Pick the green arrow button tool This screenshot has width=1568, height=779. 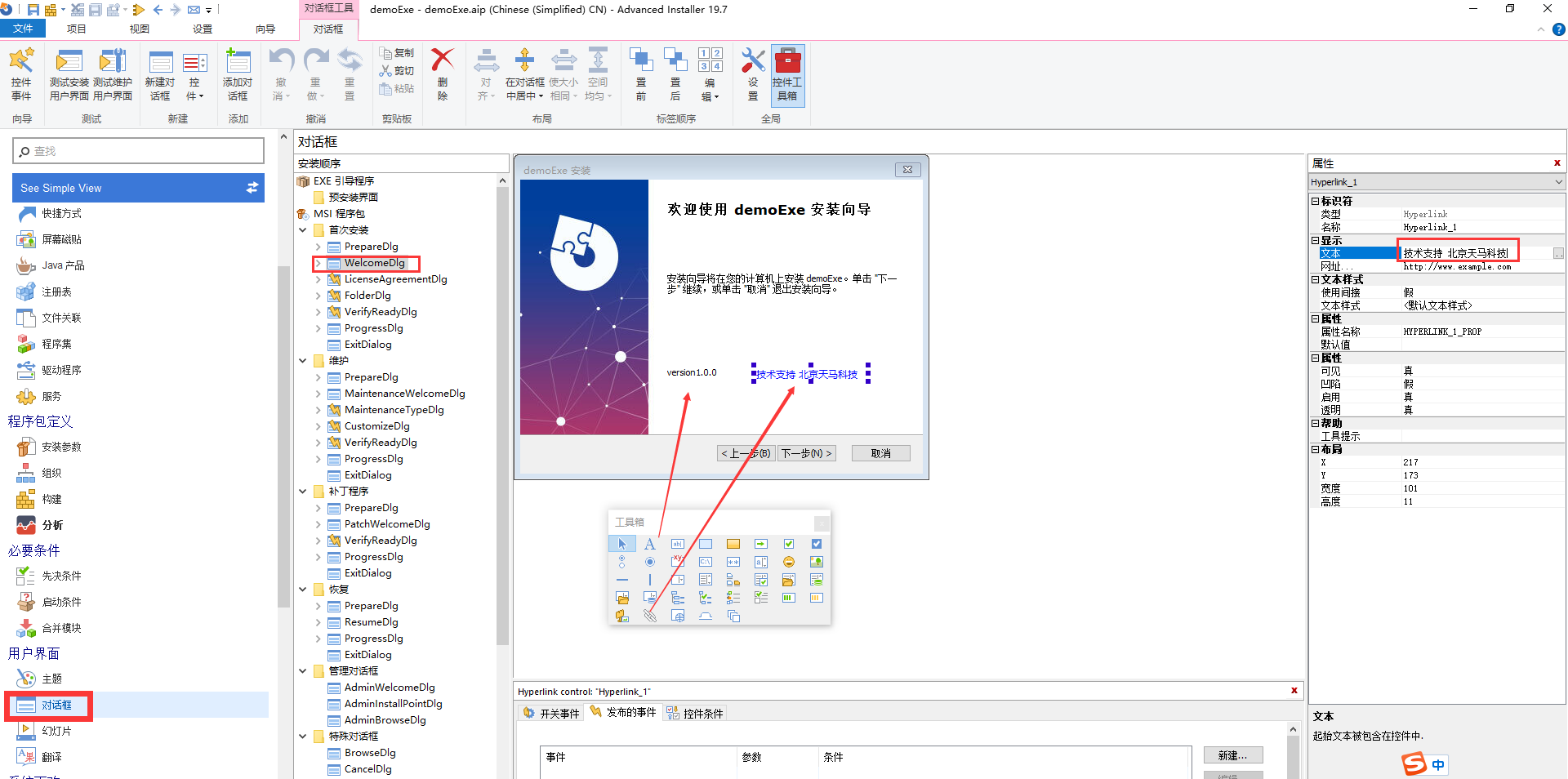[x=761, y=544]
